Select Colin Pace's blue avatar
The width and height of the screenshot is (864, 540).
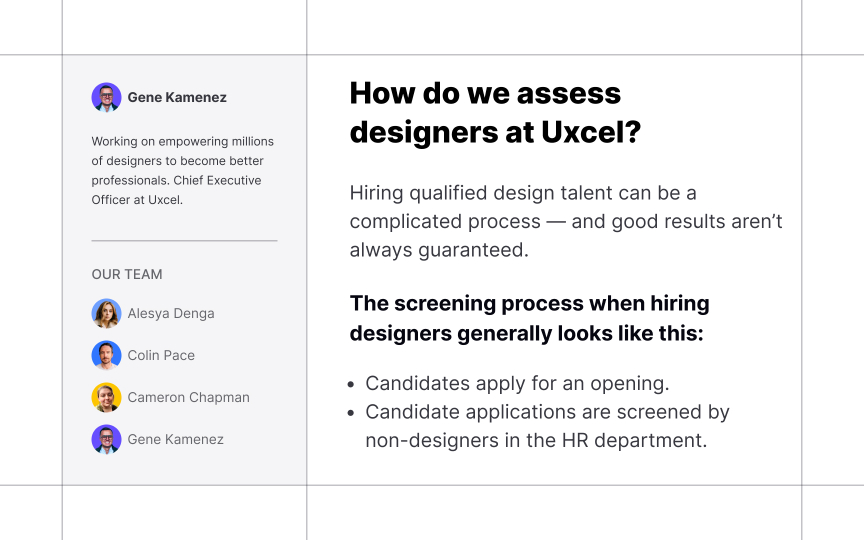pos(106,355)
